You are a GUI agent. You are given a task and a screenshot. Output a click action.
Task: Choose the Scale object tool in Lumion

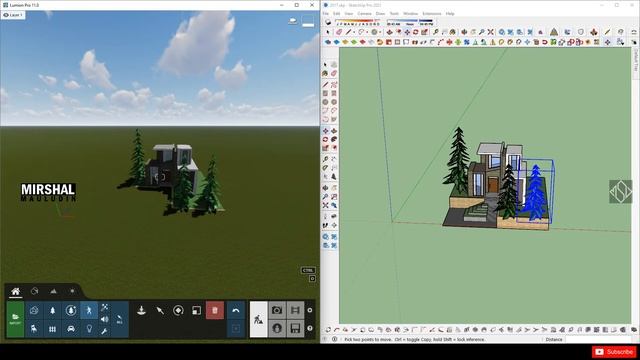(196, 311)
